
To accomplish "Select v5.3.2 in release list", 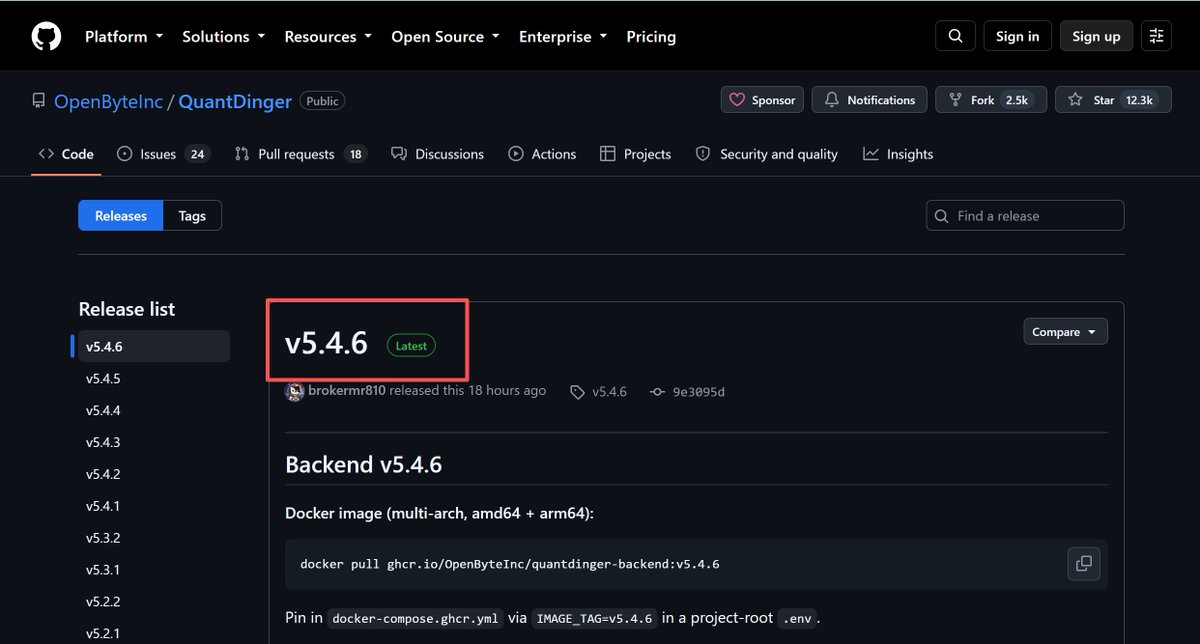I will (154, 538).
